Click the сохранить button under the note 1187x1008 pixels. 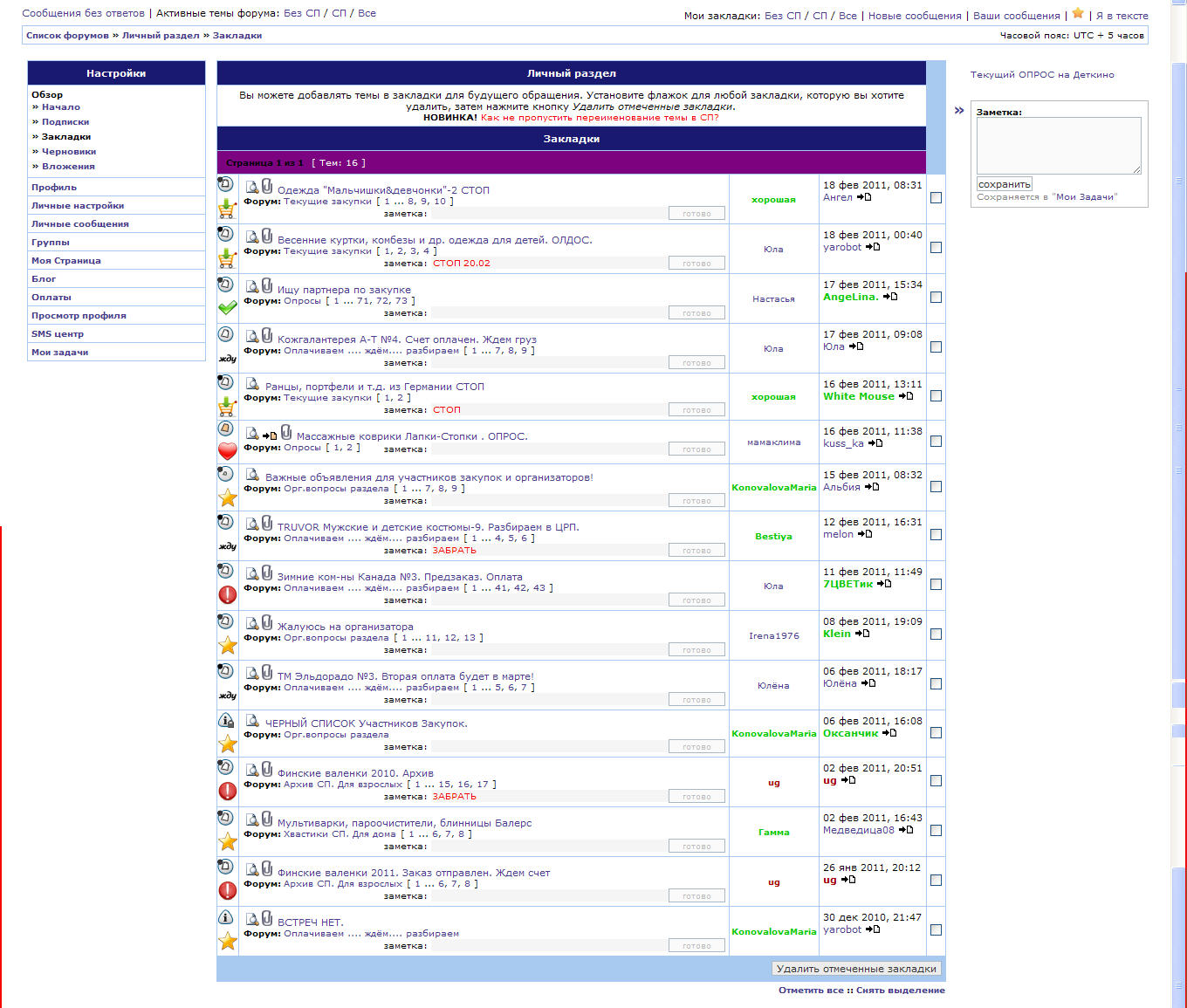(x=1004, y=184)
